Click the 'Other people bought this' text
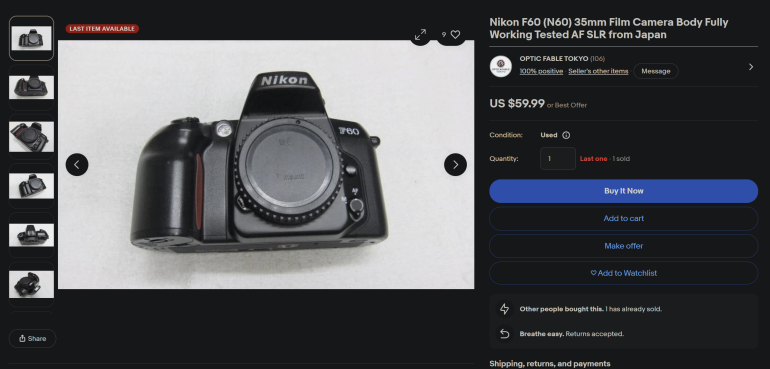This screenshot has width=770, height=369. [562, 310]
